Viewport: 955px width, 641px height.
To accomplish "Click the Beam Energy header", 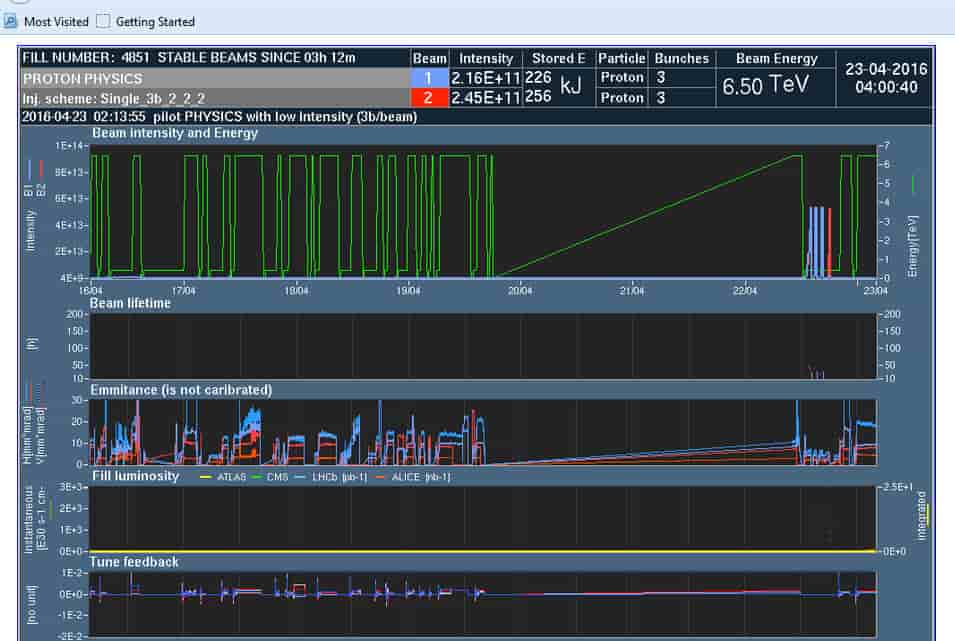I will click(x=777, y=58).
